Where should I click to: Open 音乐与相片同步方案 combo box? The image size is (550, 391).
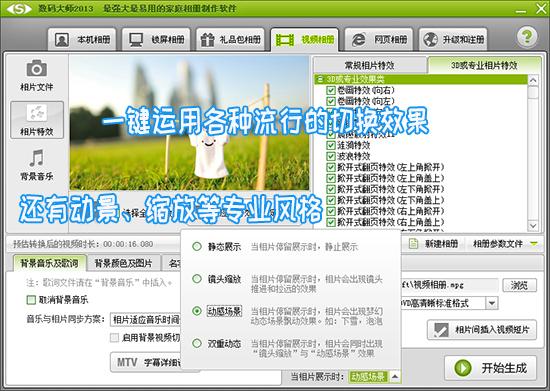pos(146,319)
